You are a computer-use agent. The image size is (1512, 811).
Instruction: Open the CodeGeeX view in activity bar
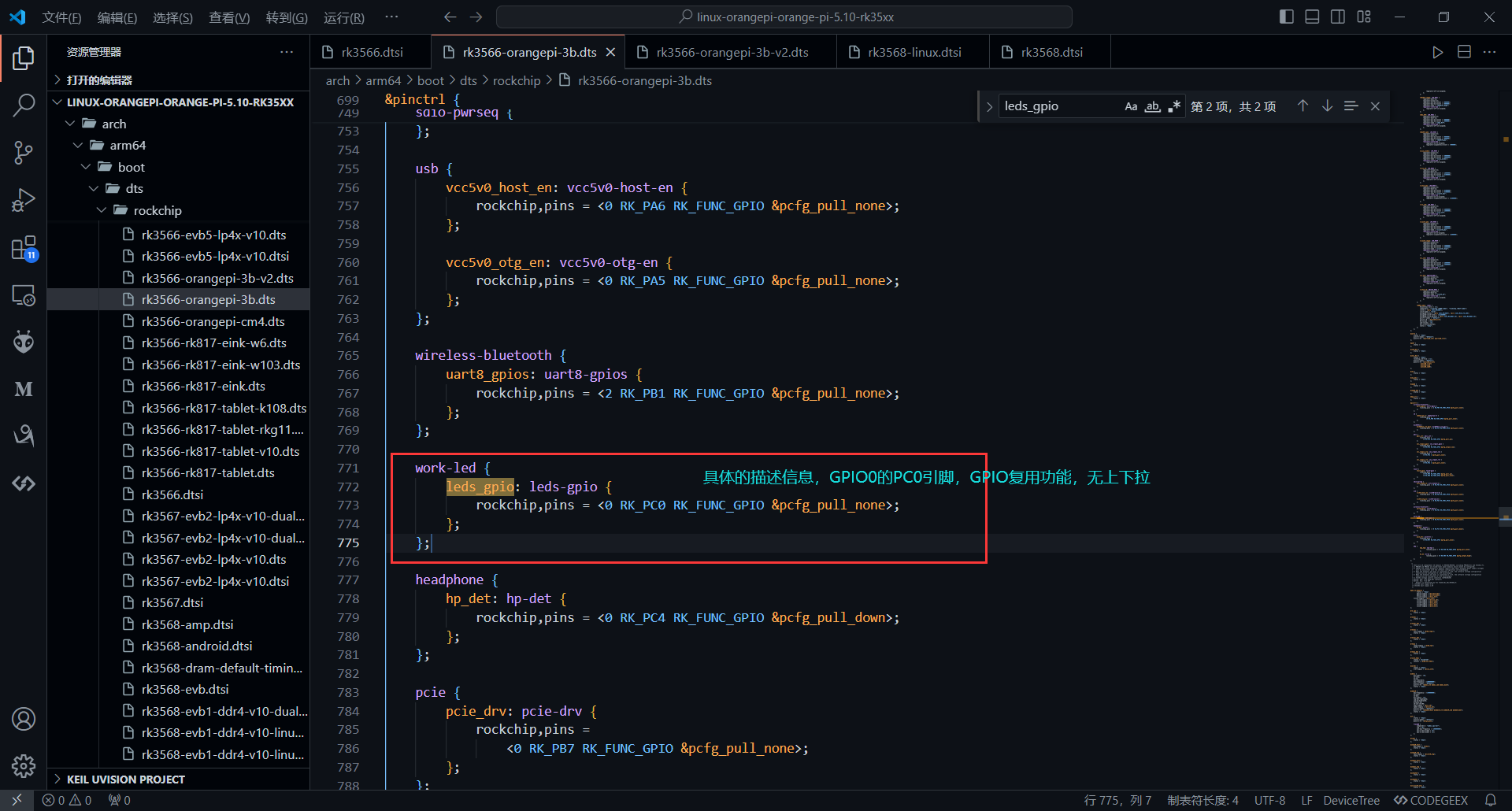pos(24,483)
